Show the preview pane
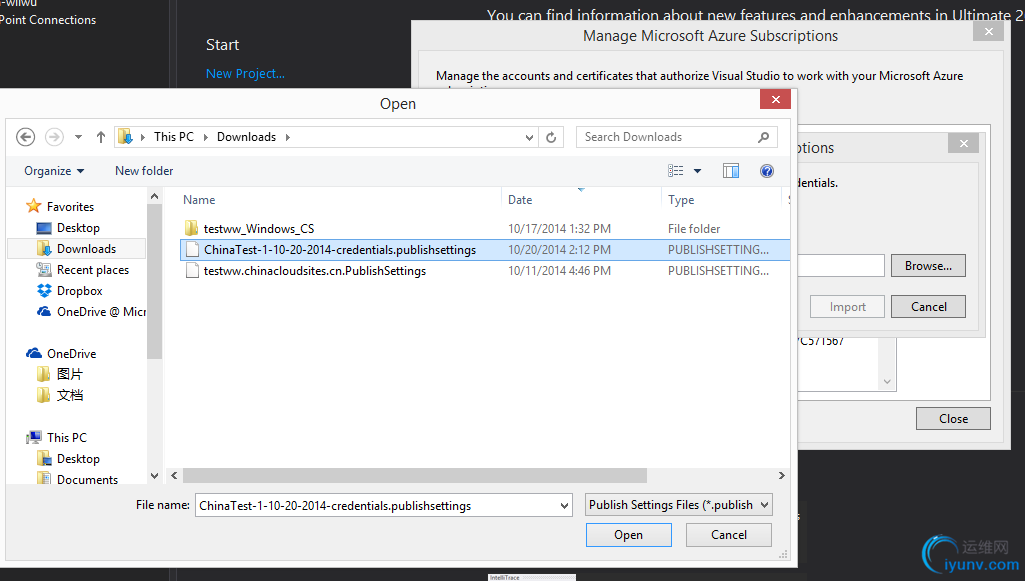Screen dimensions: 1025x581 coord(731,171)
